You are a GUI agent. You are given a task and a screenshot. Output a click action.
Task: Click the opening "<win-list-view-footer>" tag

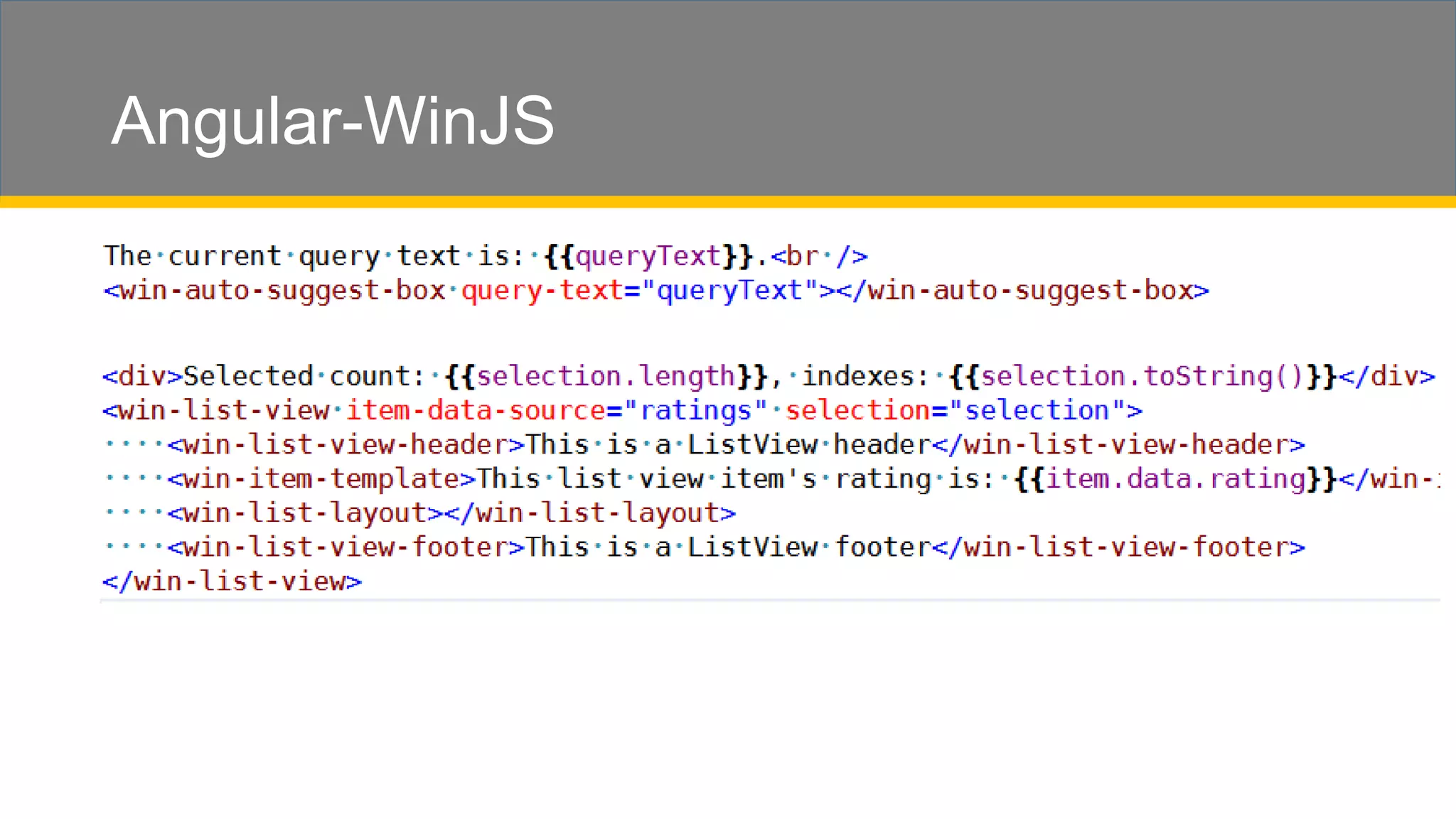click(346, 547)
